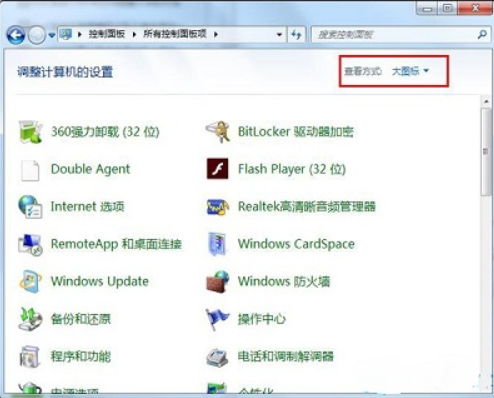Open the Realtek audio manager icon
The width and height of the screenshot is (494, 398).
[218, 207]
